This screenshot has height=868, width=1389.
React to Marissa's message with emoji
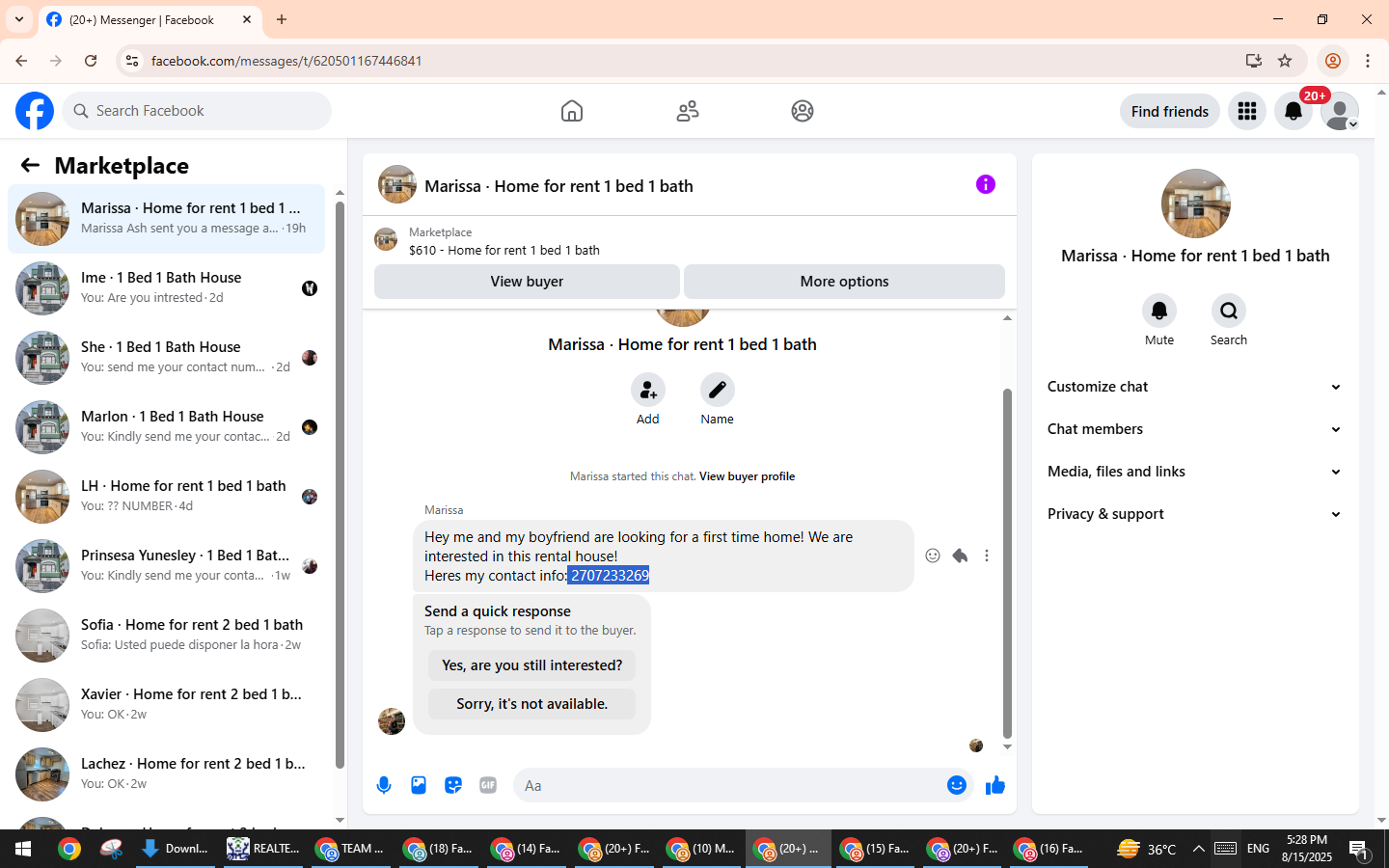[x=933, y=556]
